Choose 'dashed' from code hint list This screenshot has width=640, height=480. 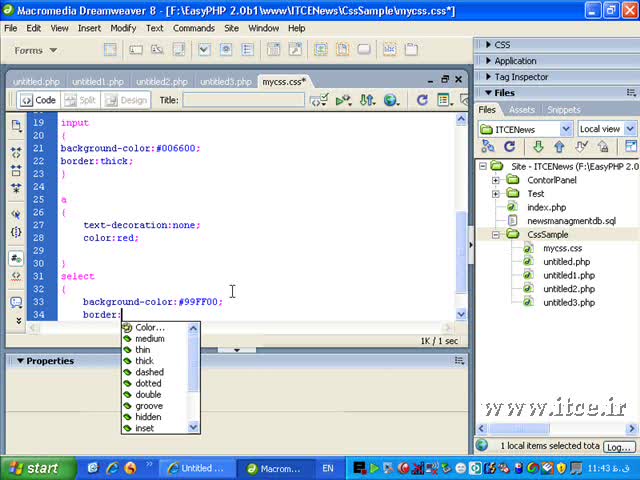coord(149,372)
